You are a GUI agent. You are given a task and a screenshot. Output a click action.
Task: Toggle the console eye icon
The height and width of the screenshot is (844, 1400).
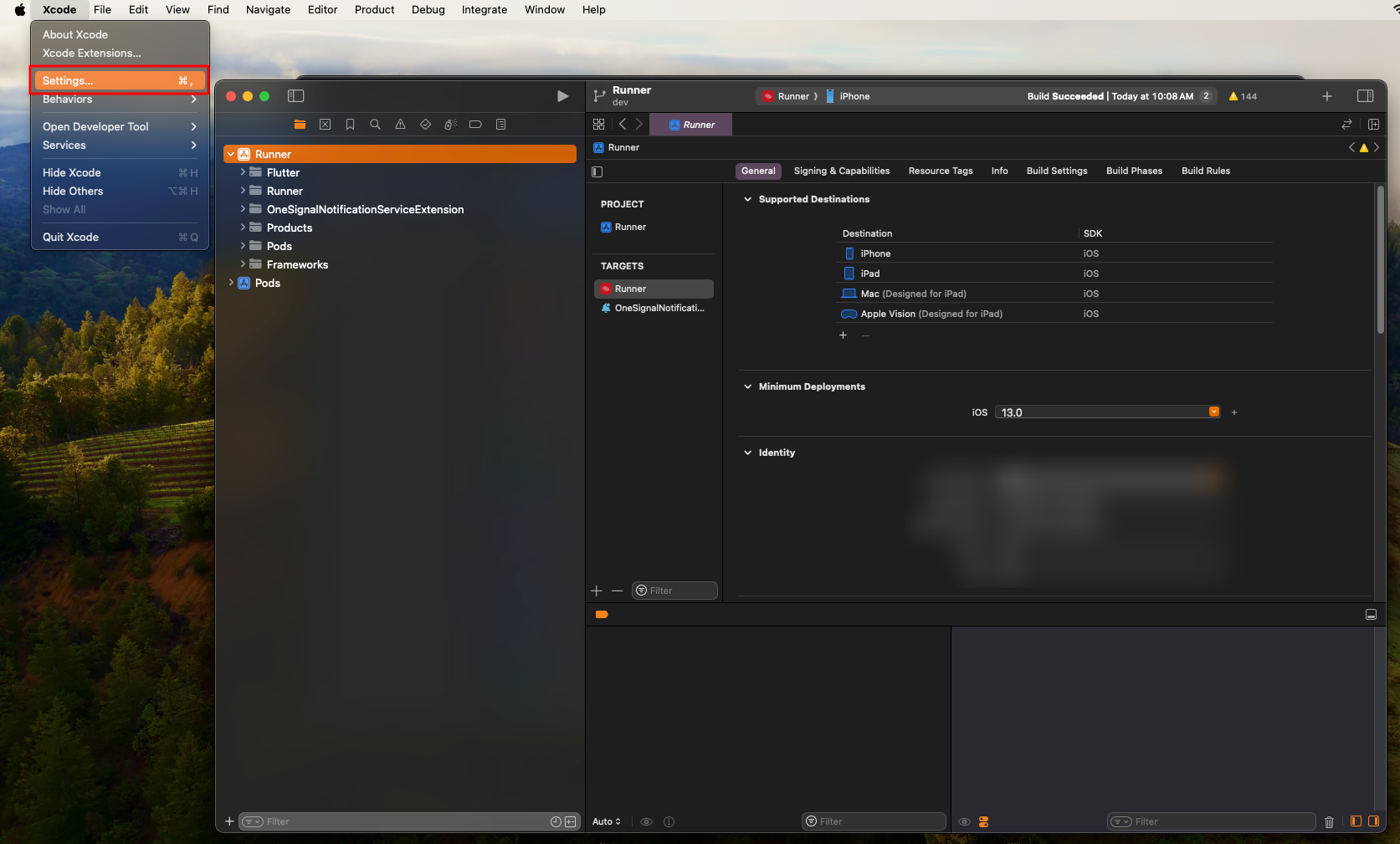coord(964,822)
